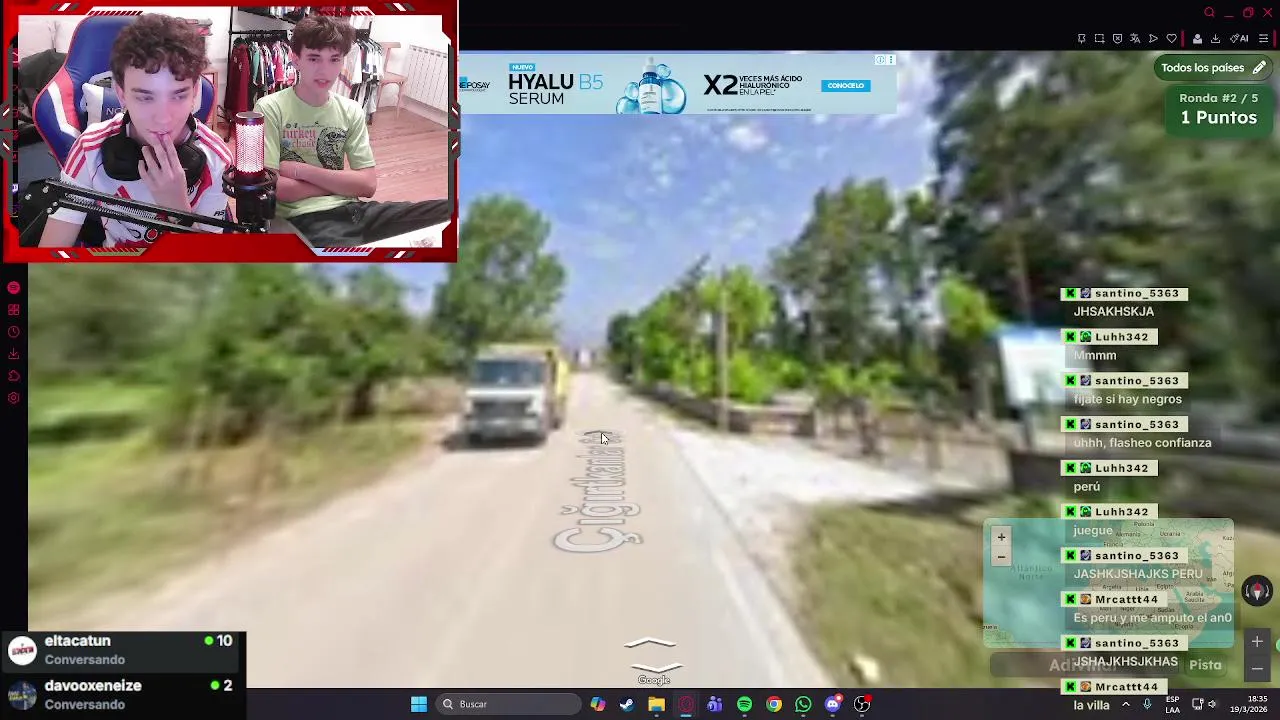Open the ad blocker shield icon
Image resolution: width=1280 pixels, height=720 pixels.
[1117, 39]
